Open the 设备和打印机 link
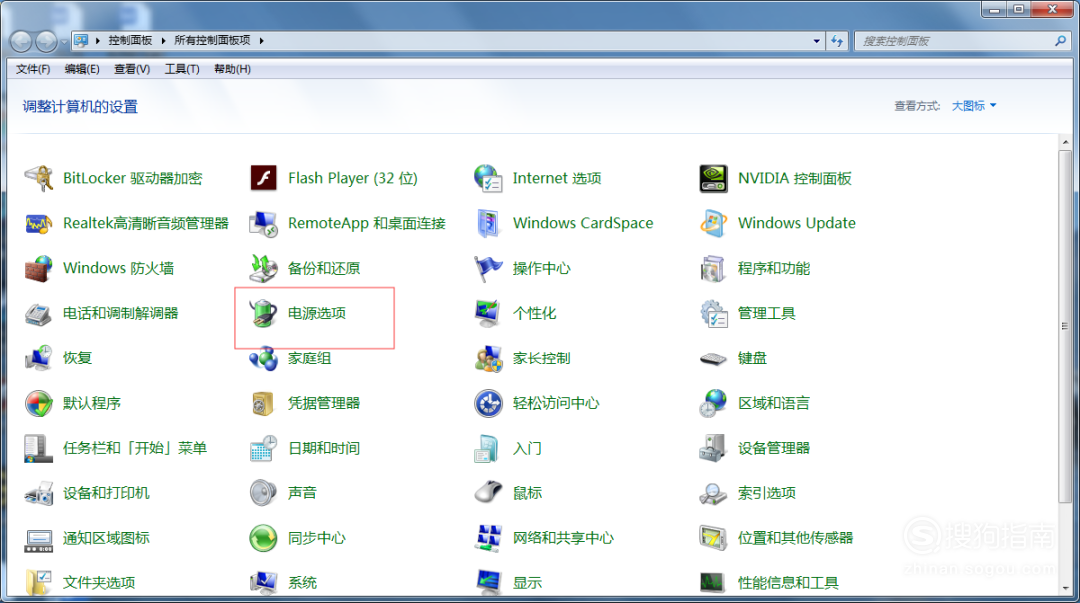This screenshot has width=1080, height=603. 106,493
